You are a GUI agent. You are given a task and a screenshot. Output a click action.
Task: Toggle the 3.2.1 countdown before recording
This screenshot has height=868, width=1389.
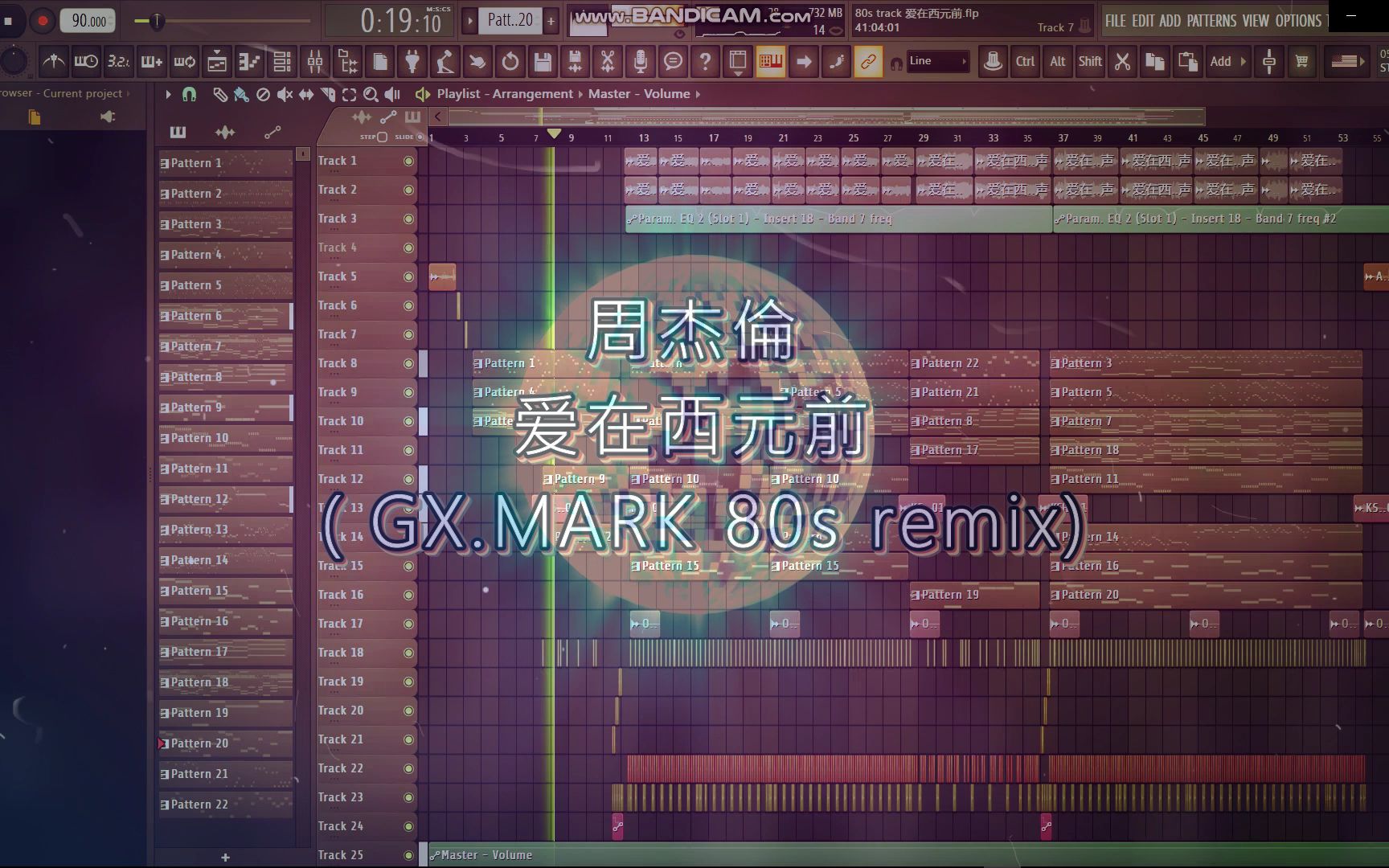point(119,61)
